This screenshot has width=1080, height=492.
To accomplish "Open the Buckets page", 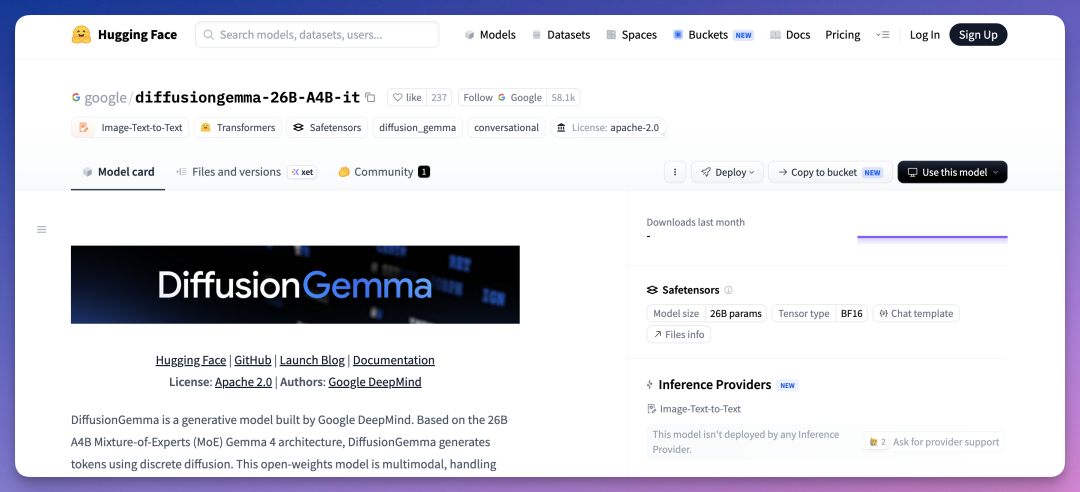I will click(713, 34).
